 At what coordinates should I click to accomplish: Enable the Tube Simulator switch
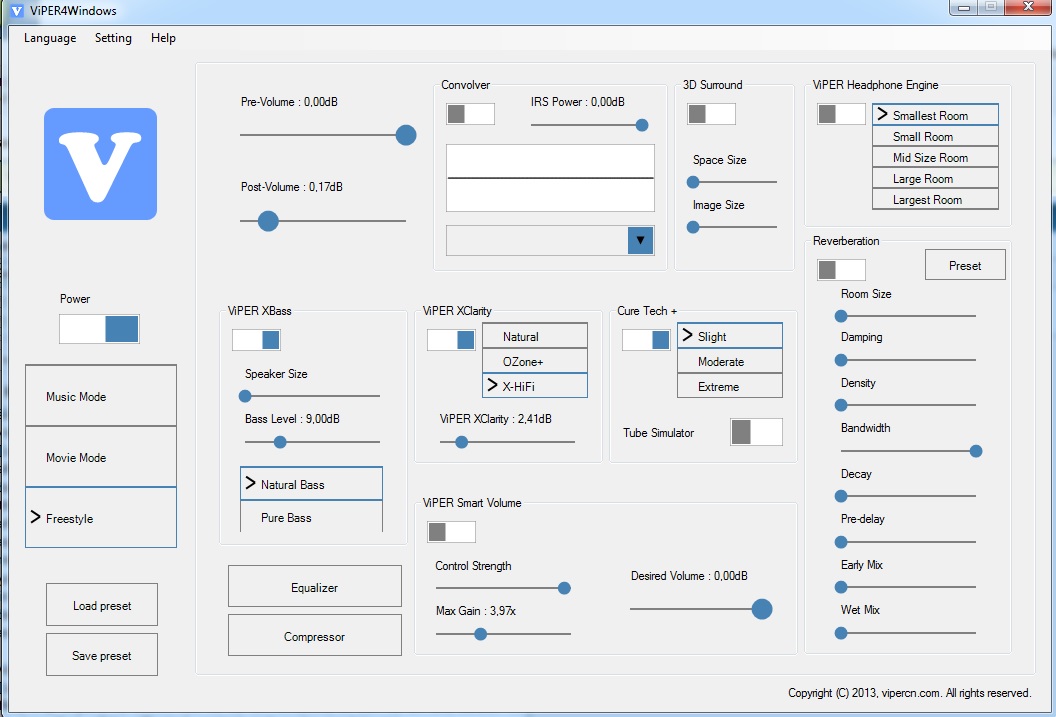click(x=756, y=432)
